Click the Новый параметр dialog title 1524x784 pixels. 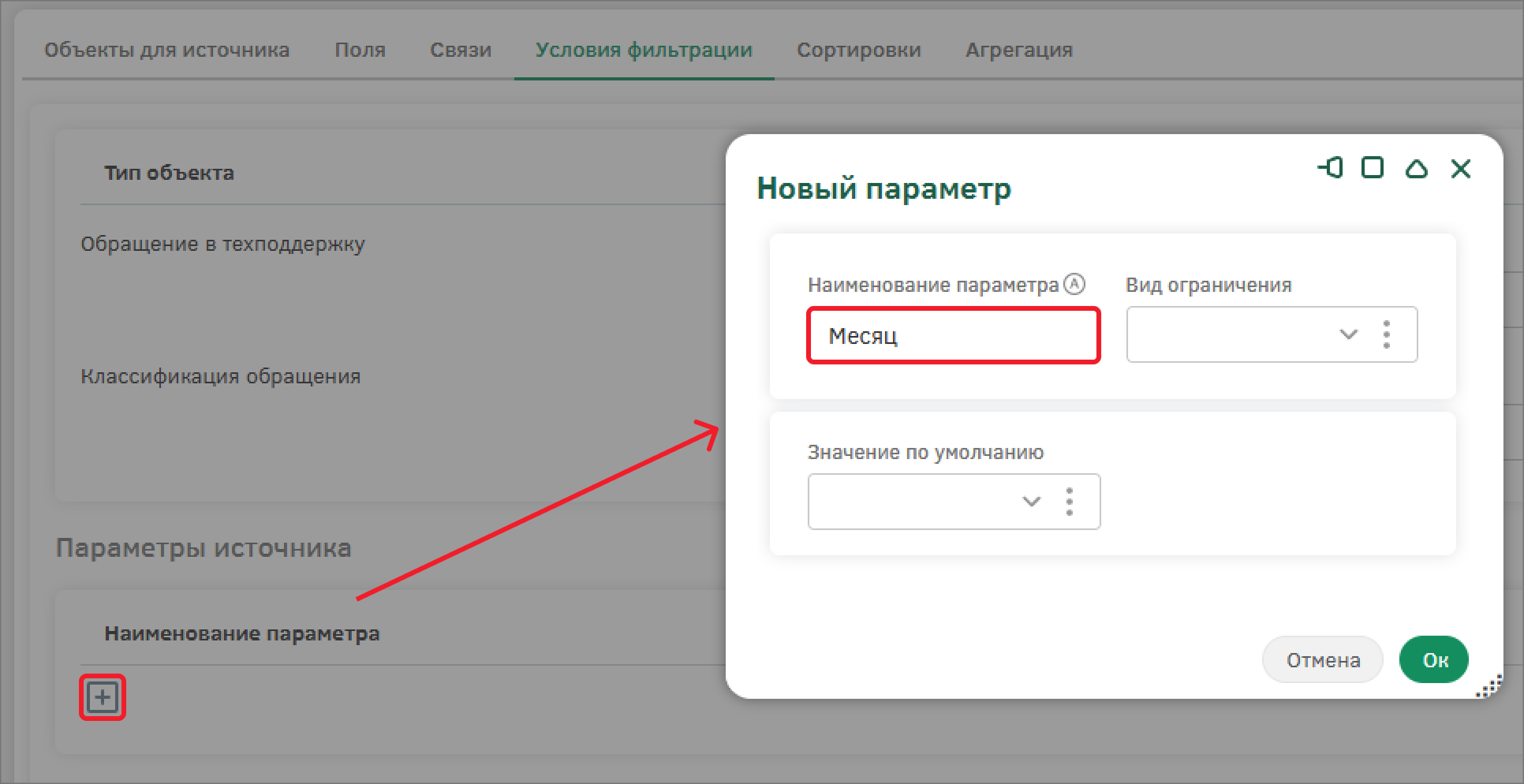[883, 189]
